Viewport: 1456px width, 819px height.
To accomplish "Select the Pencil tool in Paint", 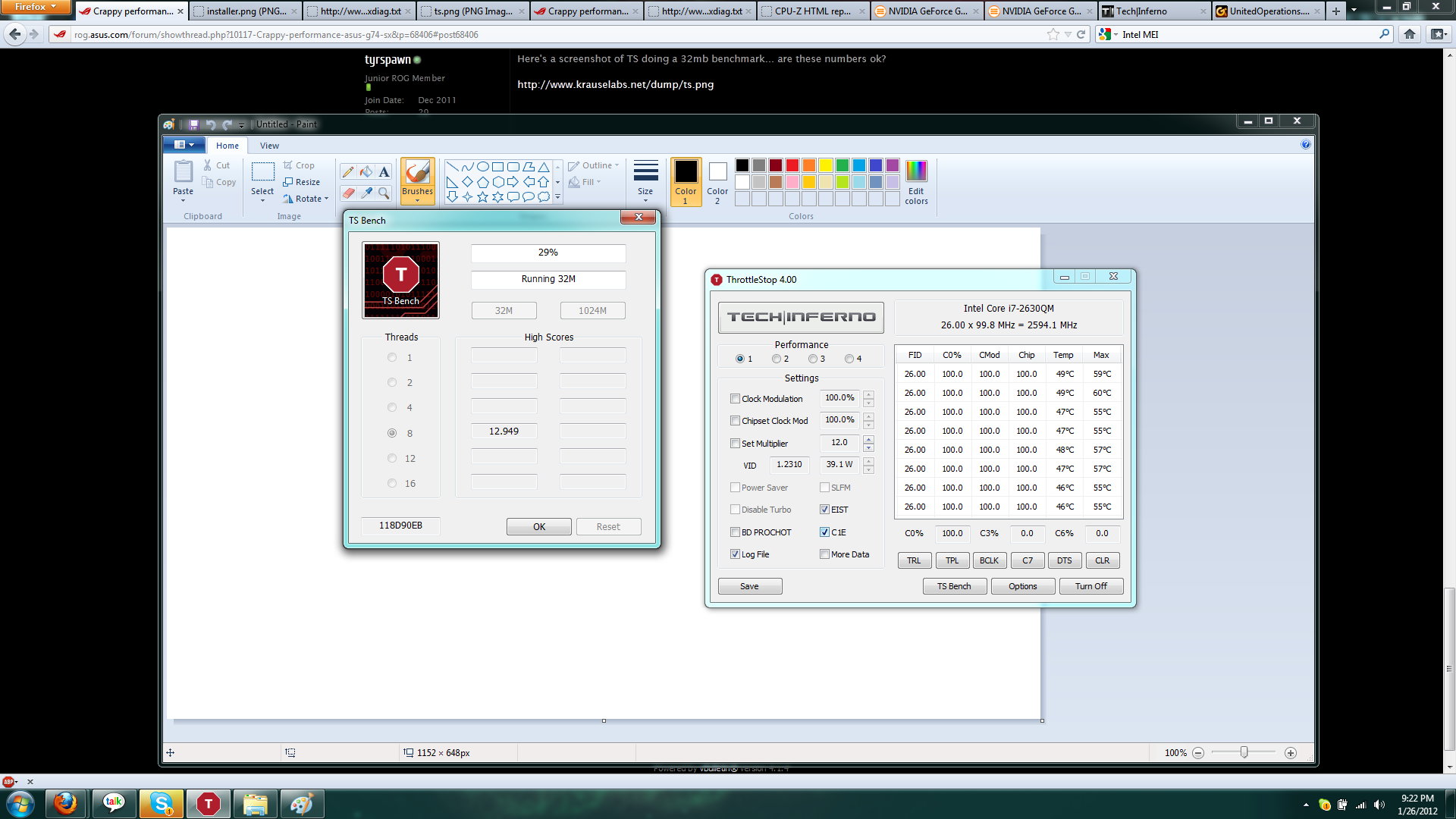I will click(348, 172).
